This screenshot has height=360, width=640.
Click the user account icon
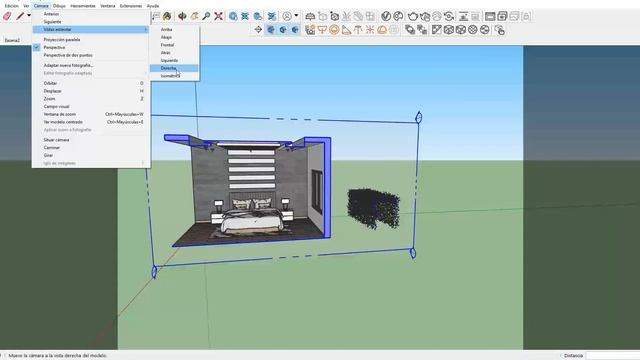(x=287, y=16)
